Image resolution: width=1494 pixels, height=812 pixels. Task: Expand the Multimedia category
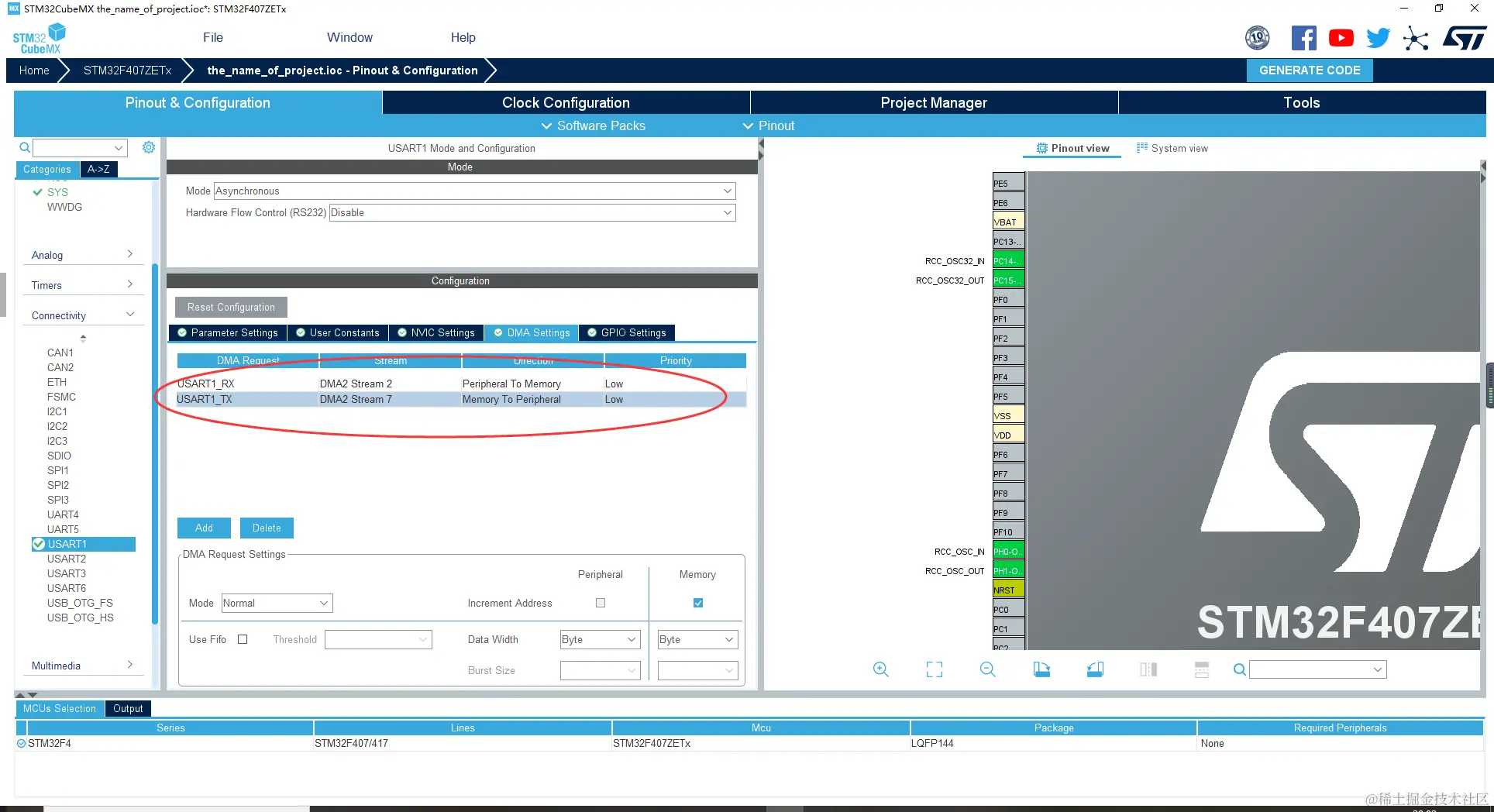82,666
